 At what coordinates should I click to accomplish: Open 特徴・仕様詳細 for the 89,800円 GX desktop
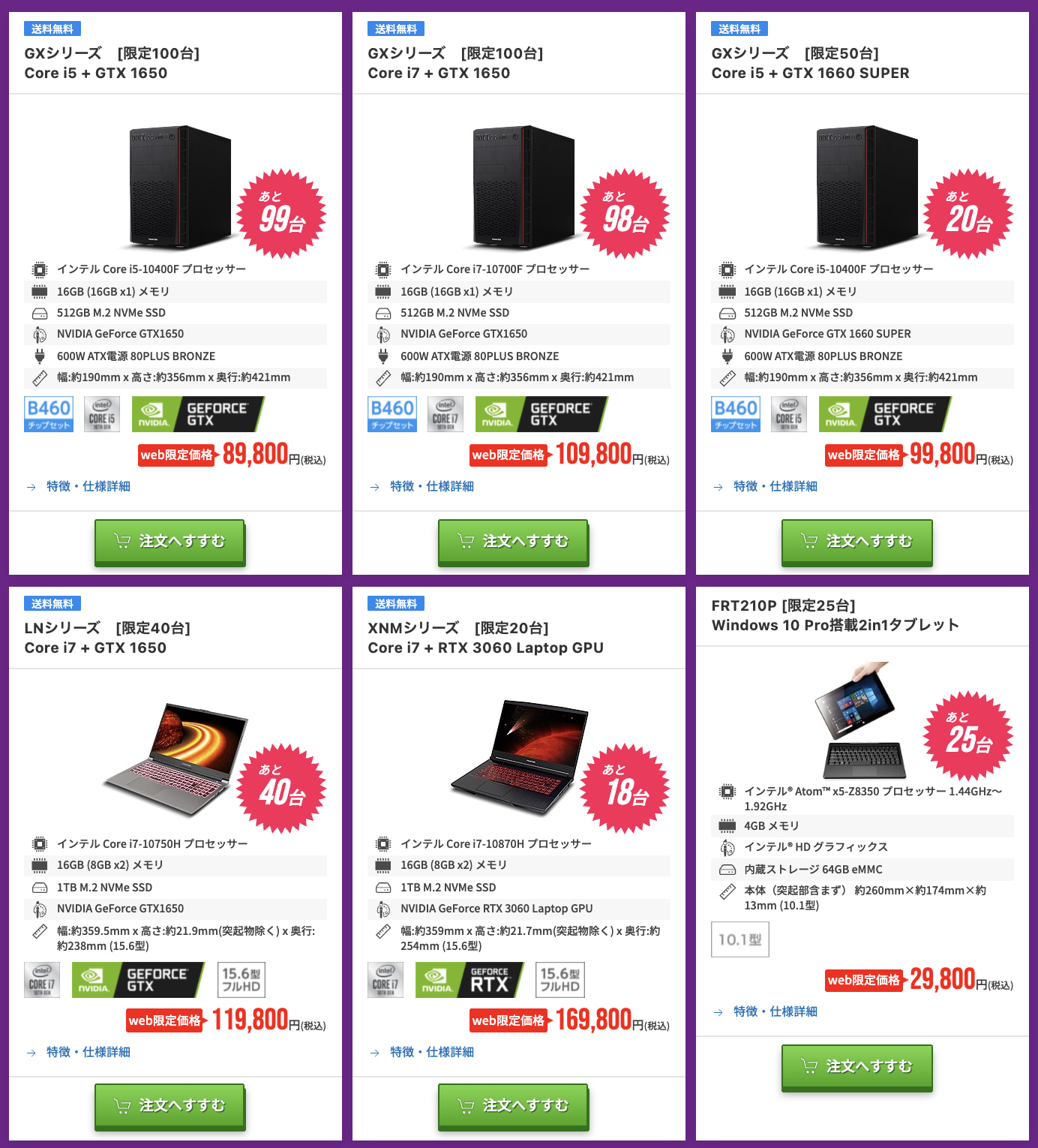(x=88, y=486)
